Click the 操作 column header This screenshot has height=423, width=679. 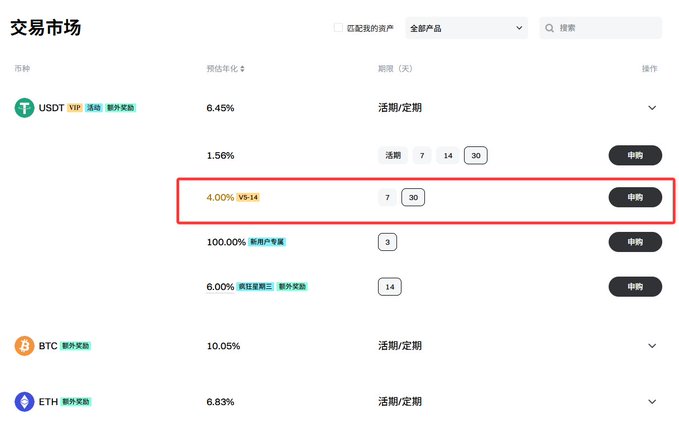coord(650,69)
